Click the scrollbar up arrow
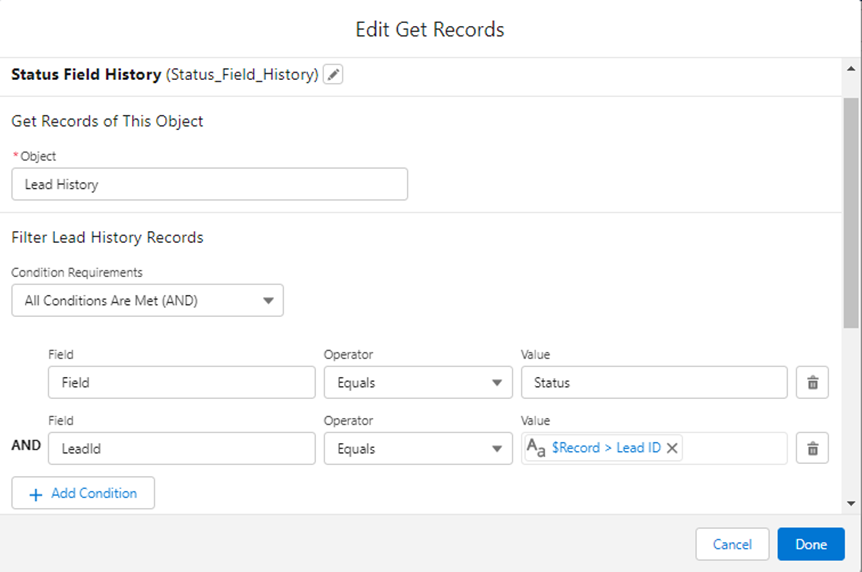Screen dimensions: 862x572 pyautogui.click(x=851, y=69)
